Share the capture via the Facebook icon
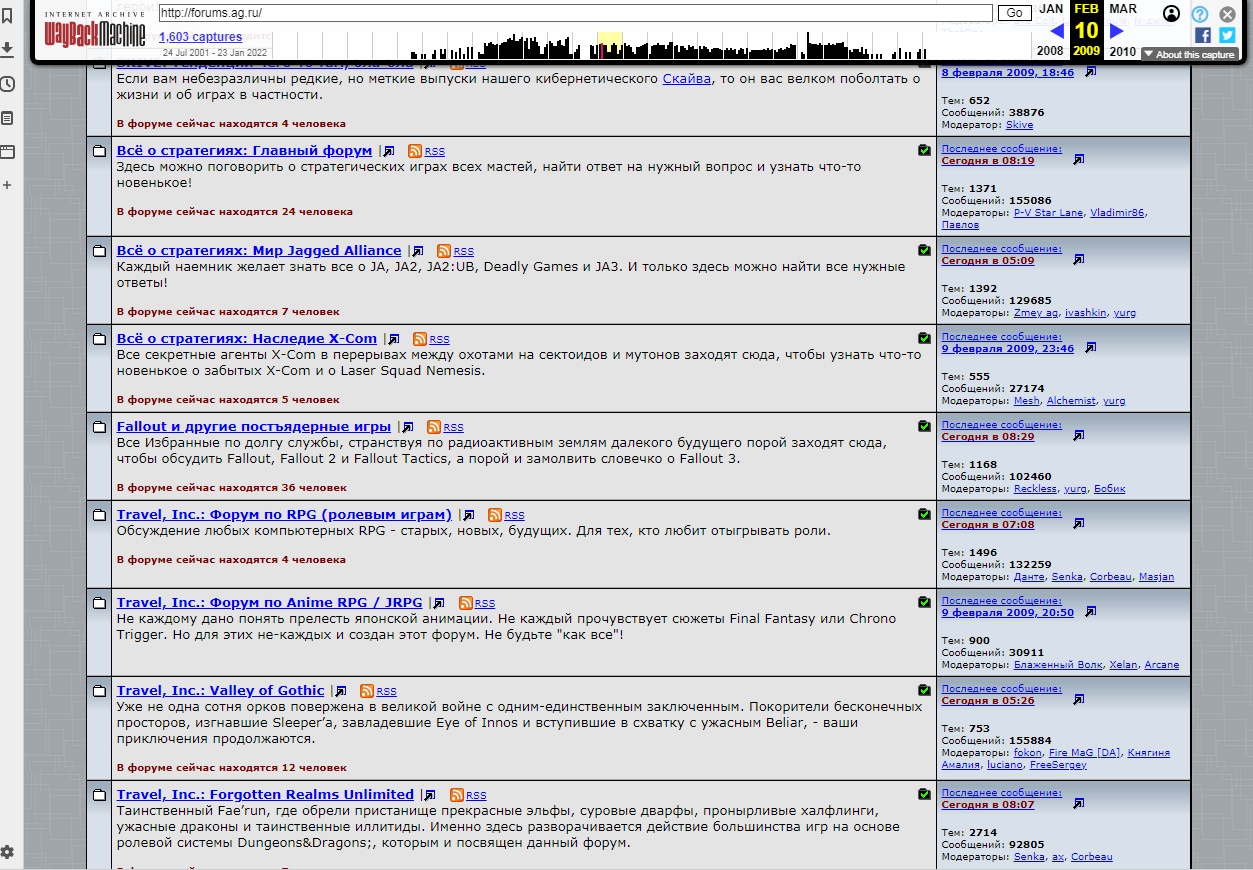This screenshot has width=1253, height=870. pos(1203,35)
